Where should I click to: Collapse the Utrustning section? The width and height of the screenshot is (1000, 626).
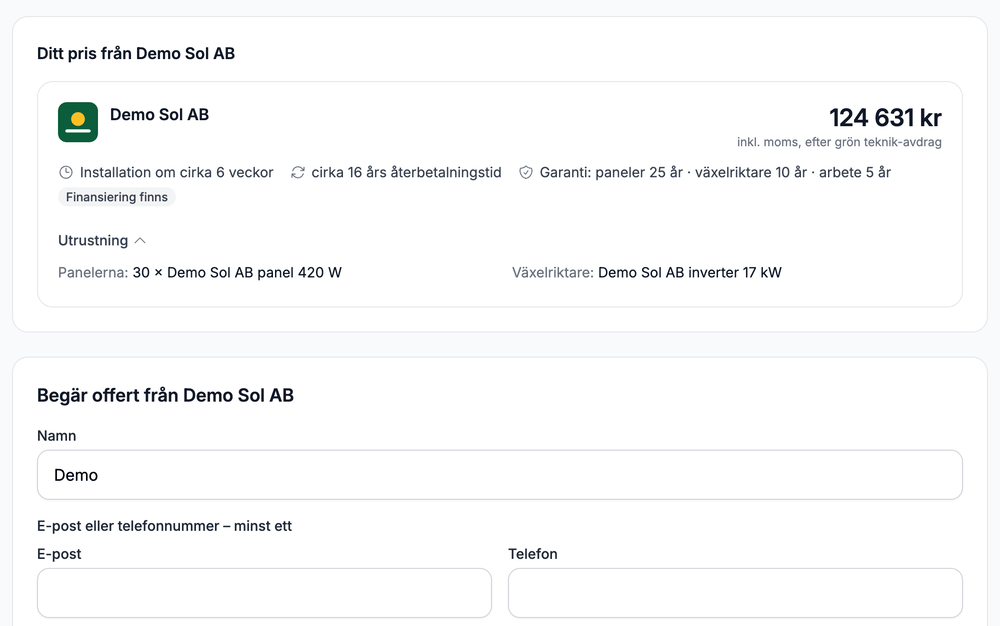102,240
